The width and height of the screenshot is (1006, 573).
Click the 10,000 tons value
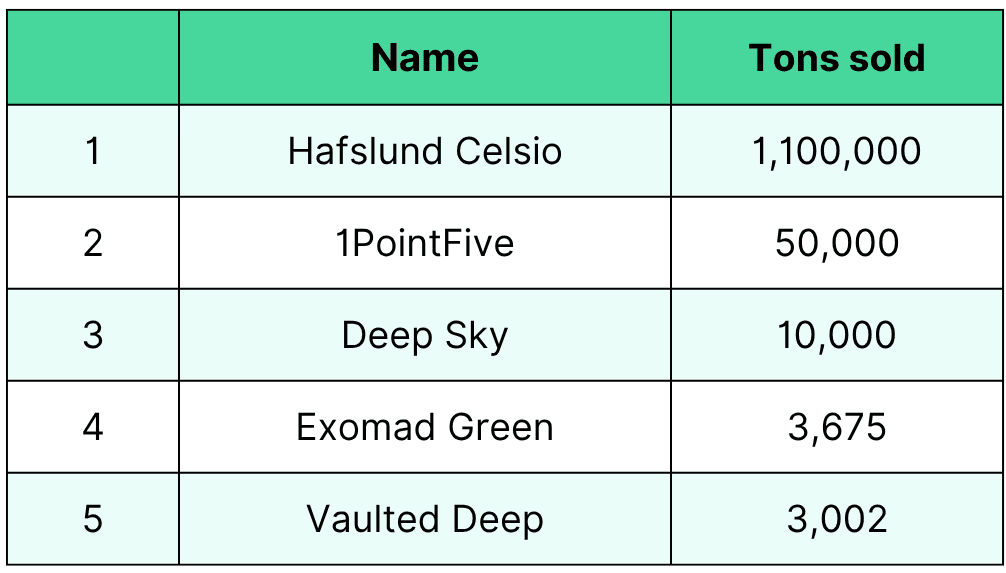[x=837, y=335]
